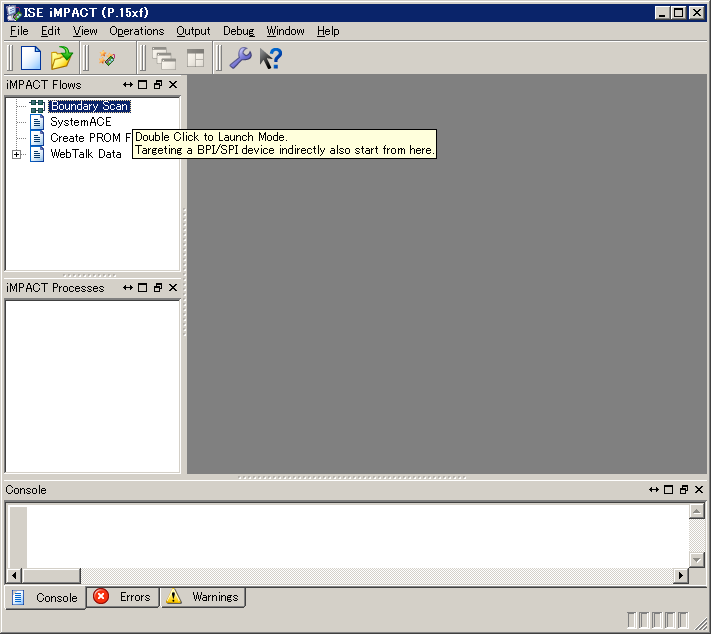
Task: Open the Debug menu
Action: pyautogui.click(x=239, y=31)
